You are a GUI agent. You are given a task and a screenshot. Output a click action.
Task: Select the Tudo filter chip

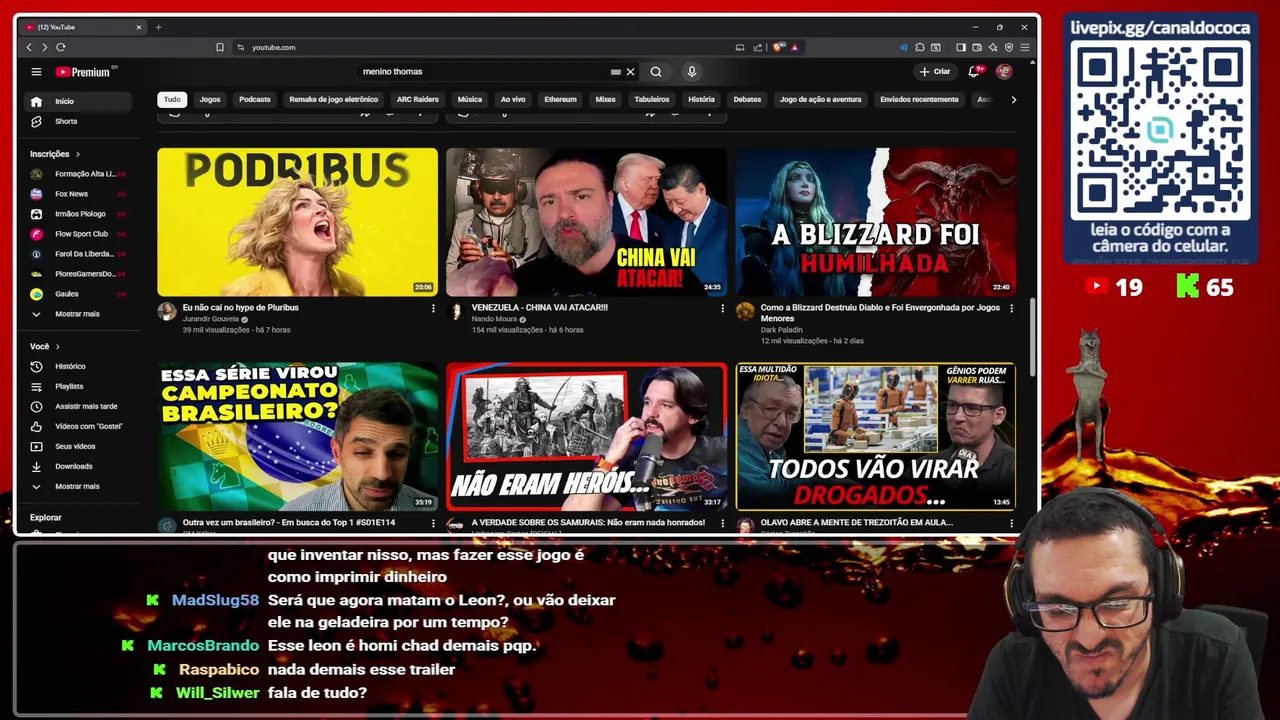tap(172, 99)
